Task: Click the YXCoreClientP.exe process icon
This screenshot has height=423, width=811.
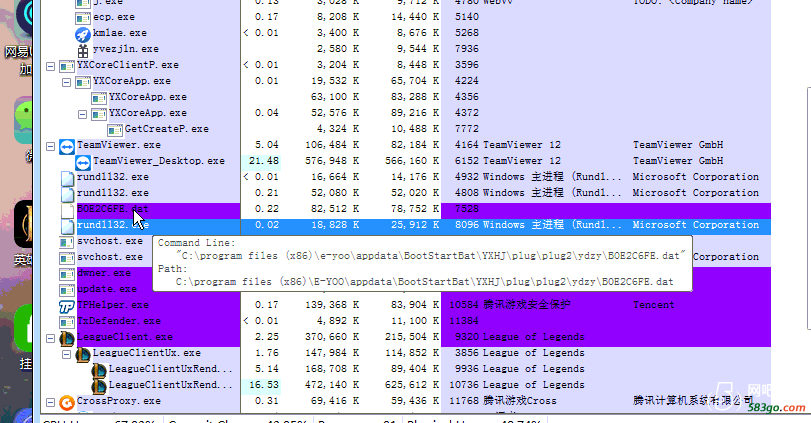Action: [x=67, y=66]
